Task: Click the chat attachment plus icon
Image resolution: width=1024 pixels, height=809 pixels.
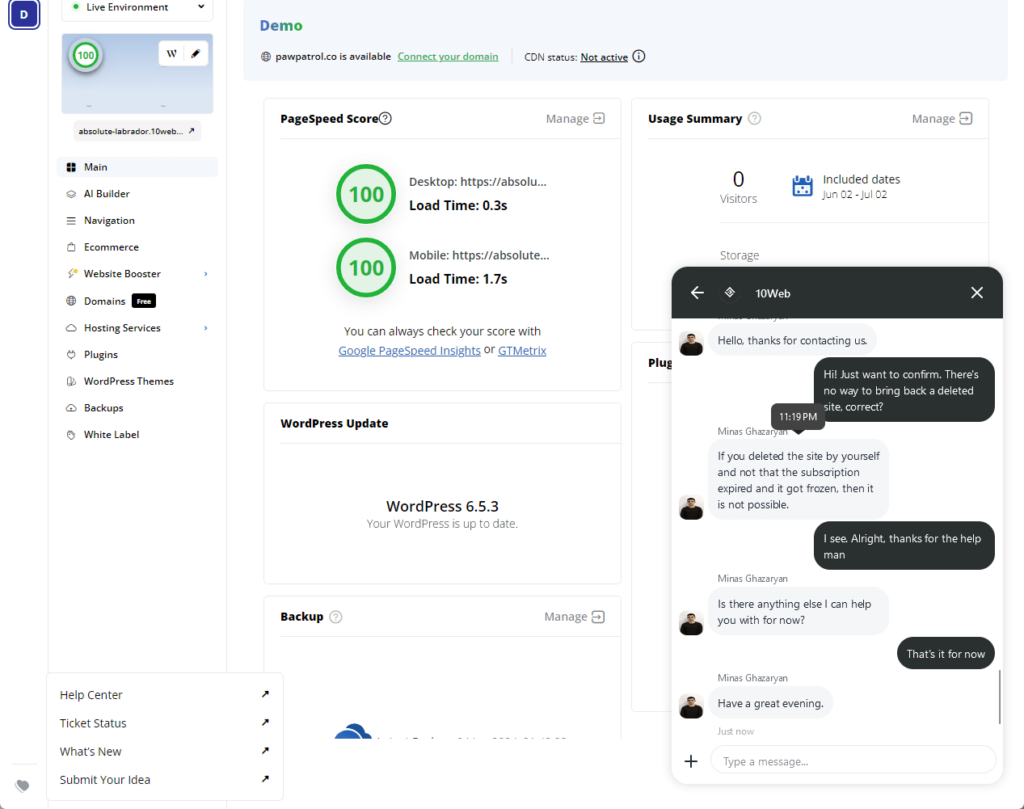Action: [691, 761]
